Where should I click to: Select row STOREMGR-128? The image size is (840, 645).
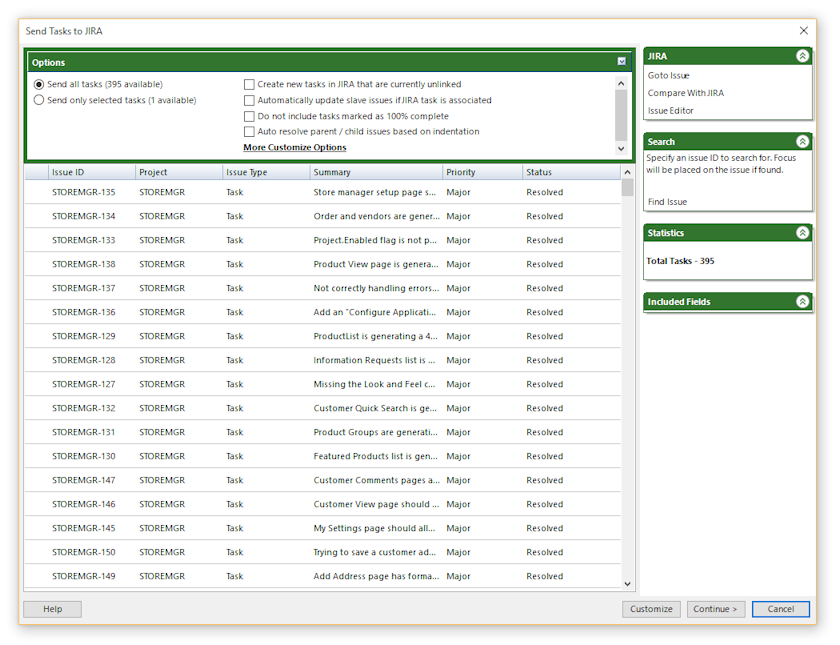click(x=322, y=360)
